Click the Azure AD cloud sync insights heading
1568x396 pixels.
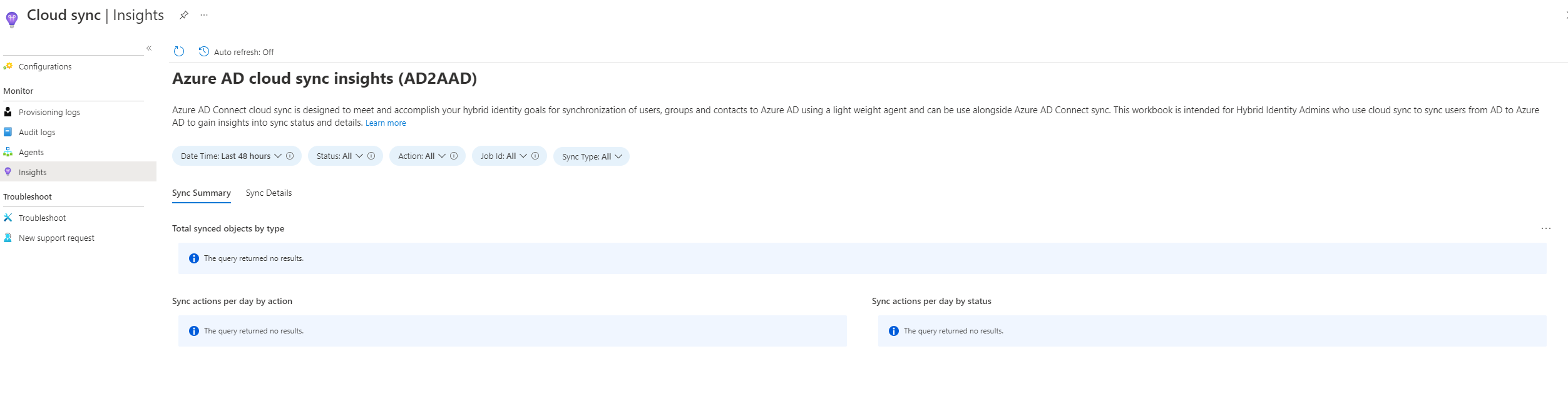[x=324, y=79]
